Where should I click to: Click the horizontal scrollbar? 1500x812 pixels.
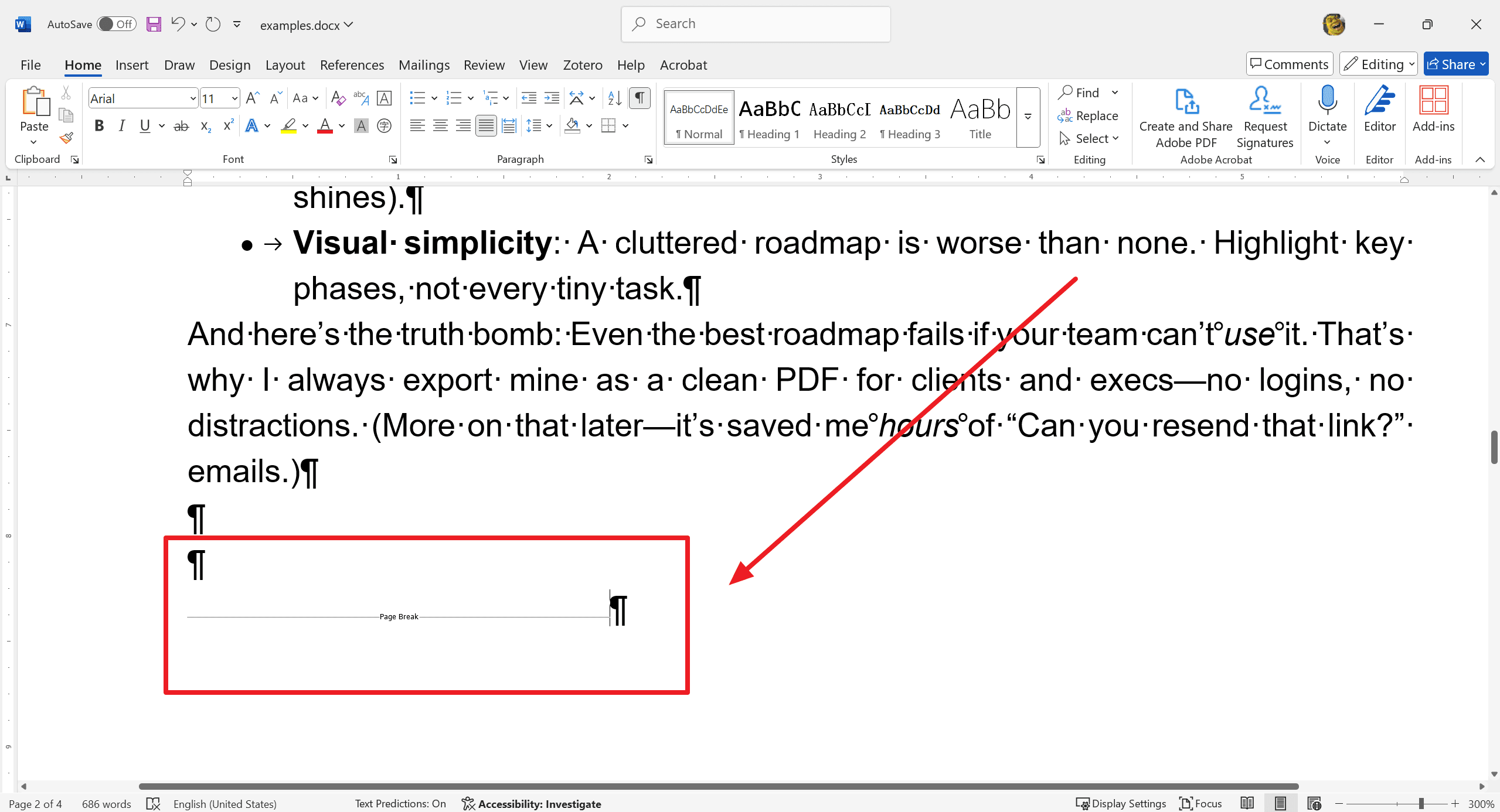point(719,786)
